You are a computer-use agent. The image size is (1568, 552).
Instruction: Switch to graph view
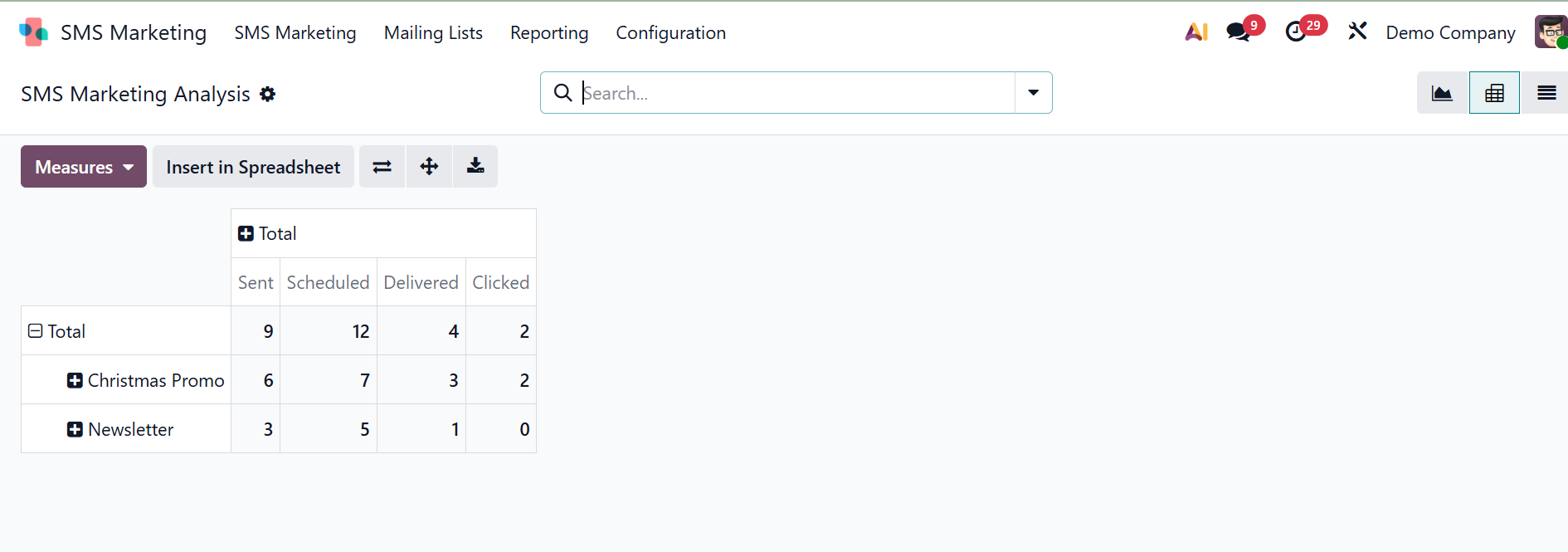(x=1442, y=93)
